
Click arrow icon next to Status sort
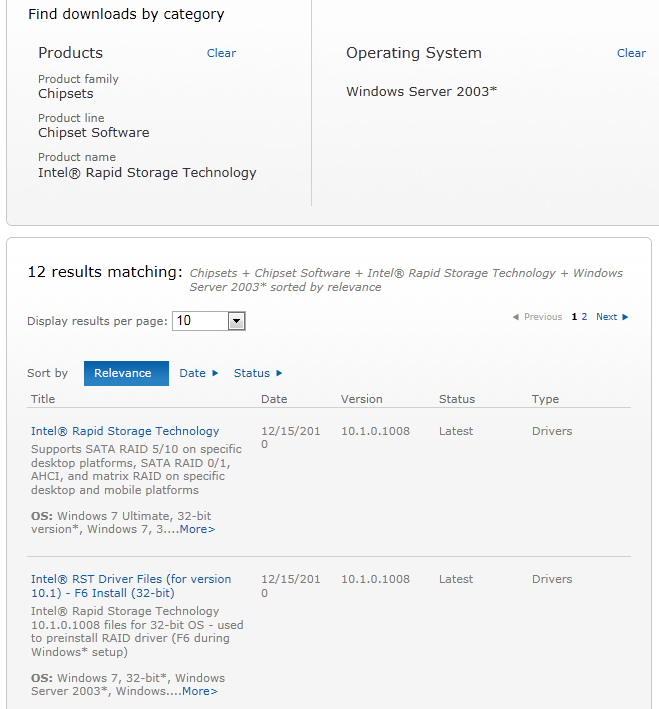pyautogui.click(x=279, y=373)
